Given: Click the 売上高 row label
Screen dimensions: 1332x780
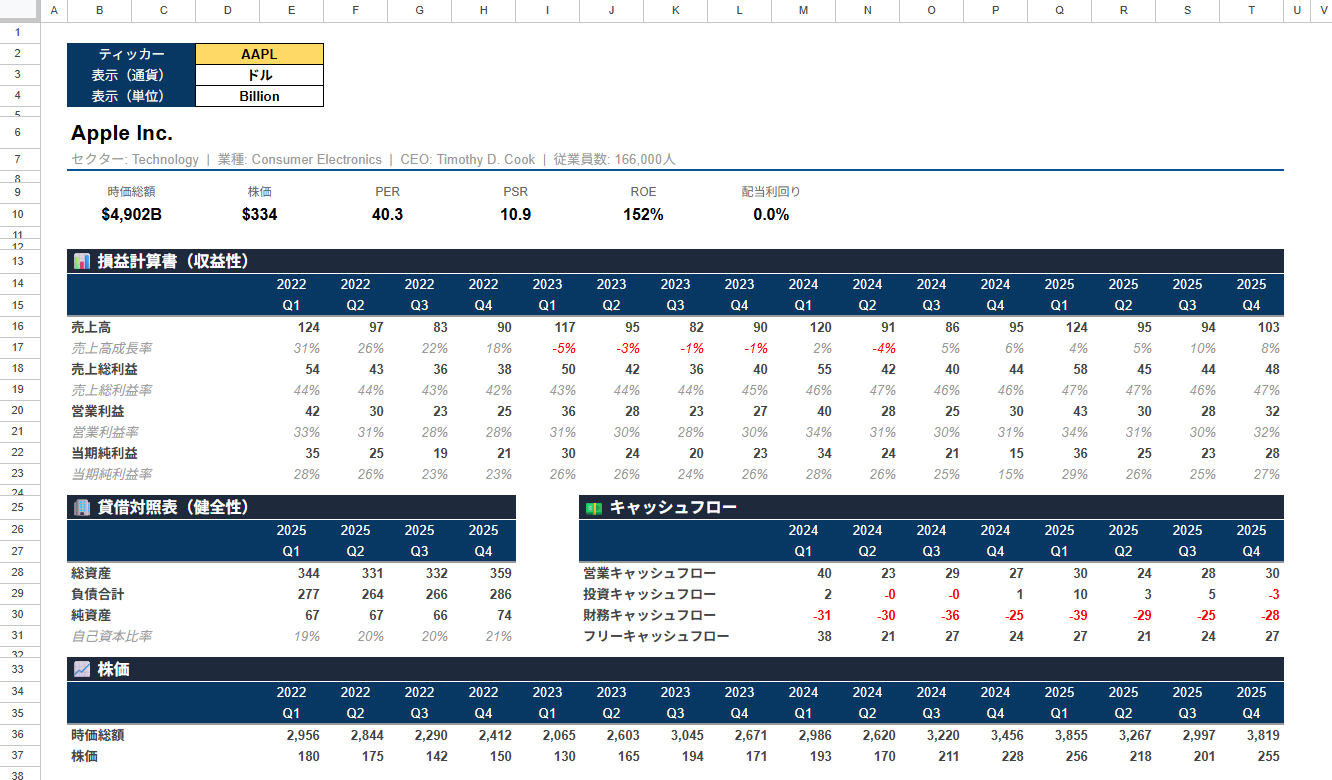Looking at the screenshot, I should [x=91, y=327].
